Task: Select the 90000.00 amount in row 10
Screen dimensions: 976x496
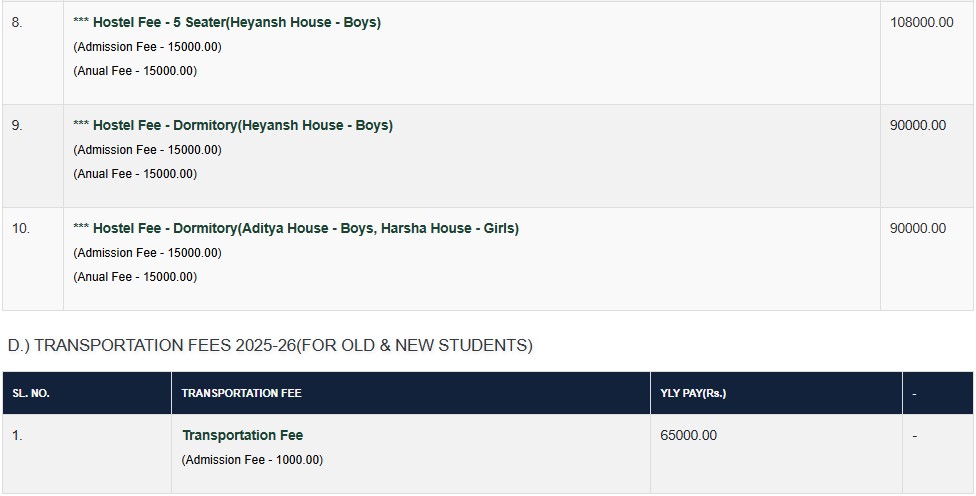Action: (x=917, y=228)
